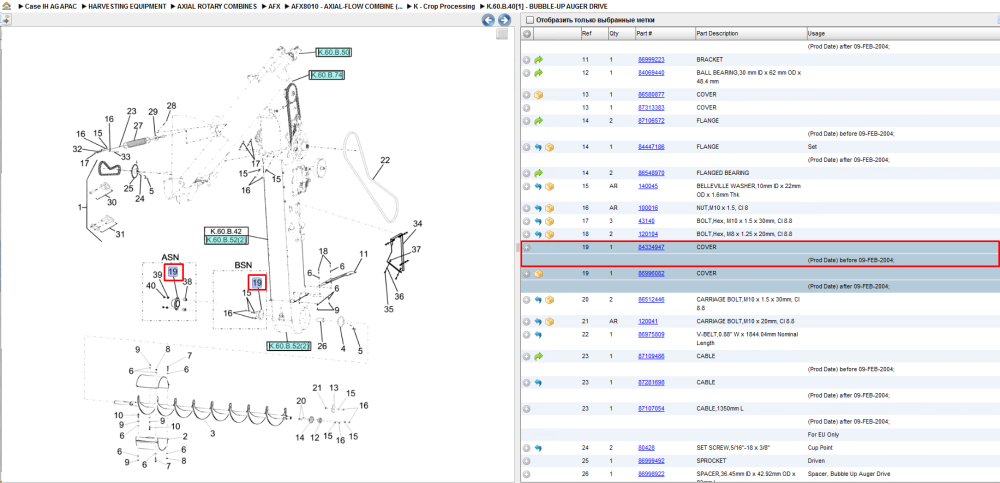Select callout 22 on the belt diagram

point(385,160)
